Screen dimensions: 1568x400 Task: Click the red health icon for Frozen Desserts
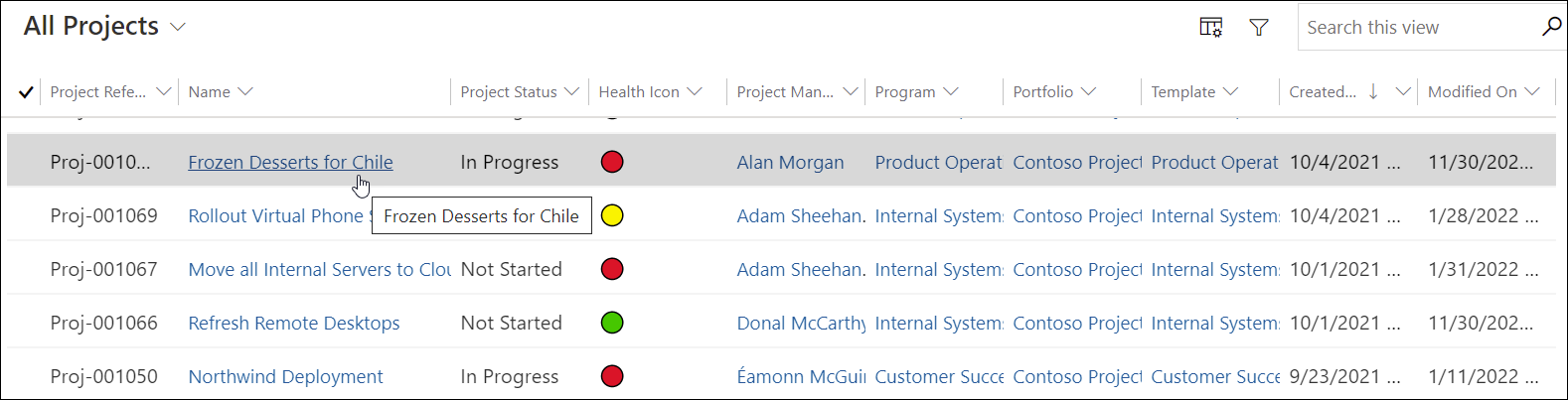click(612, 162)
